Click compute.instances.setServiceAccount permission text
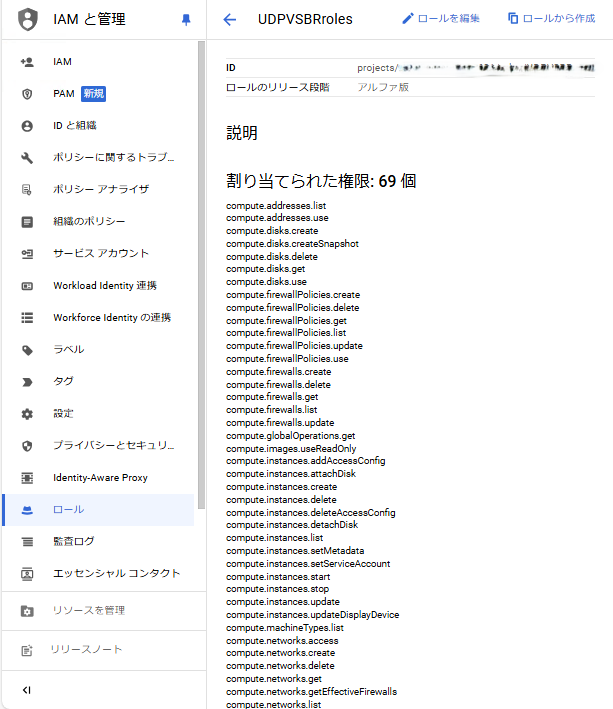The width and height of the screenshot is (613, 709). point(308,564)
